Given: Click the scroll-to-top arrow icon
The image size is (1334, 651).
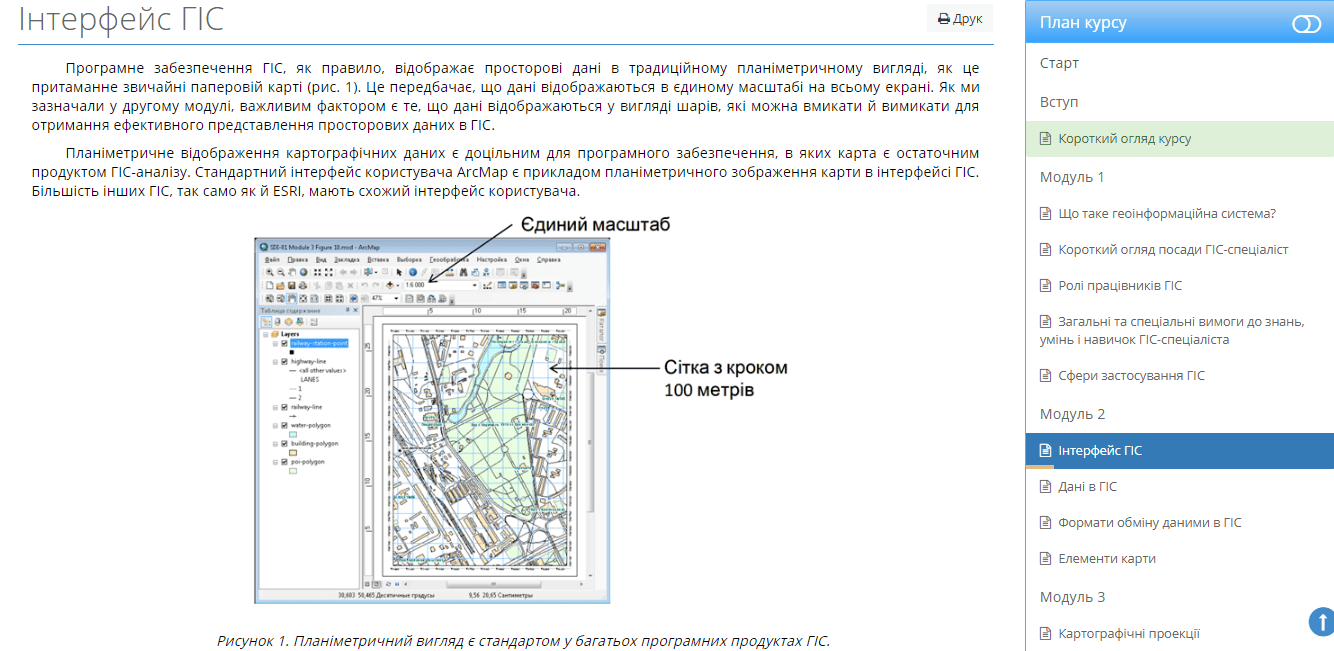Looking at the screenshot, I should tap(1320, 622).
